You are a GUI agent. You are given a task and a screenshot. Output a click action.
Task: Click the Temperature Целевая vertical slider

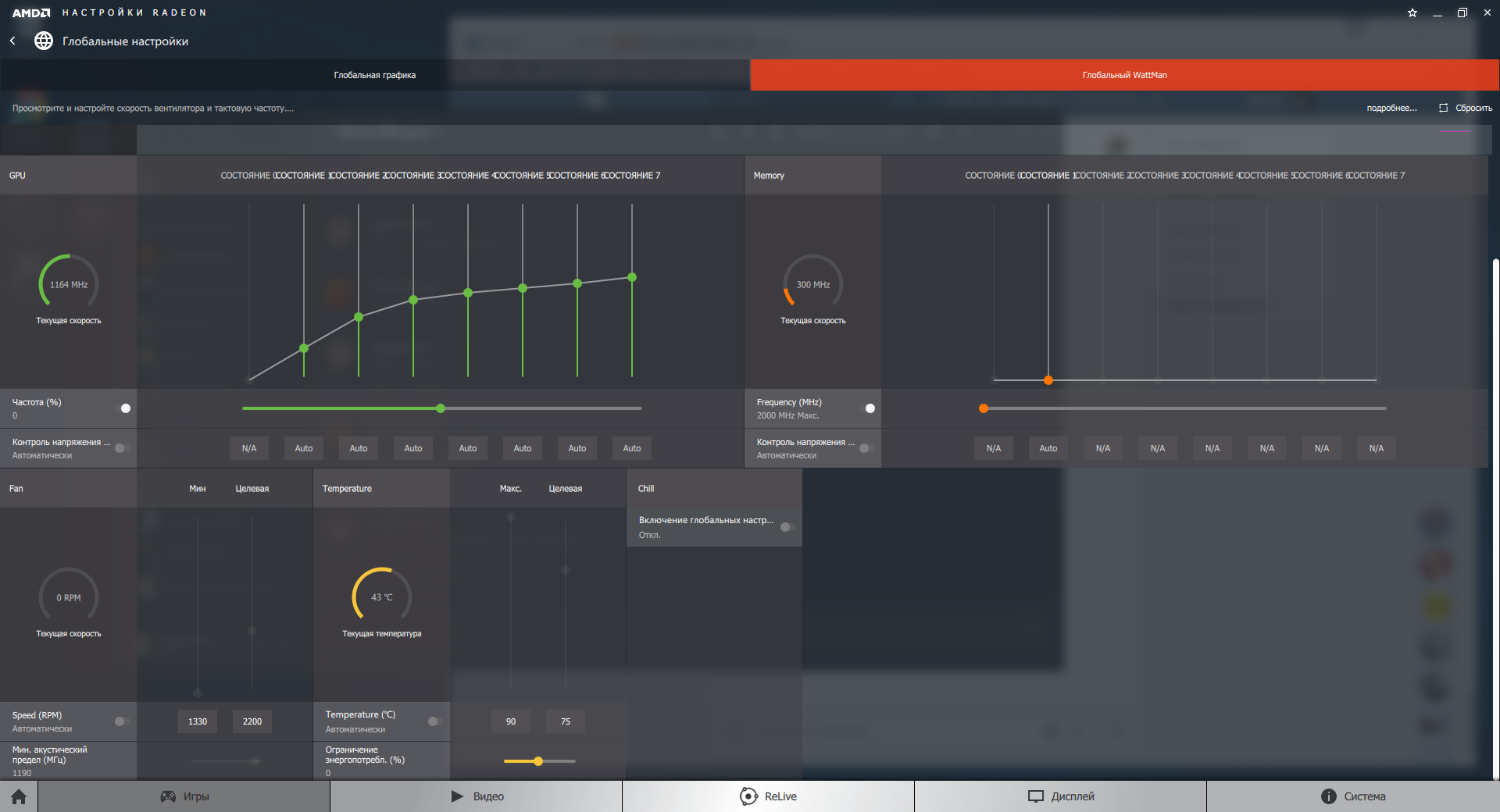pyautogui.click(x=566, y=604)
